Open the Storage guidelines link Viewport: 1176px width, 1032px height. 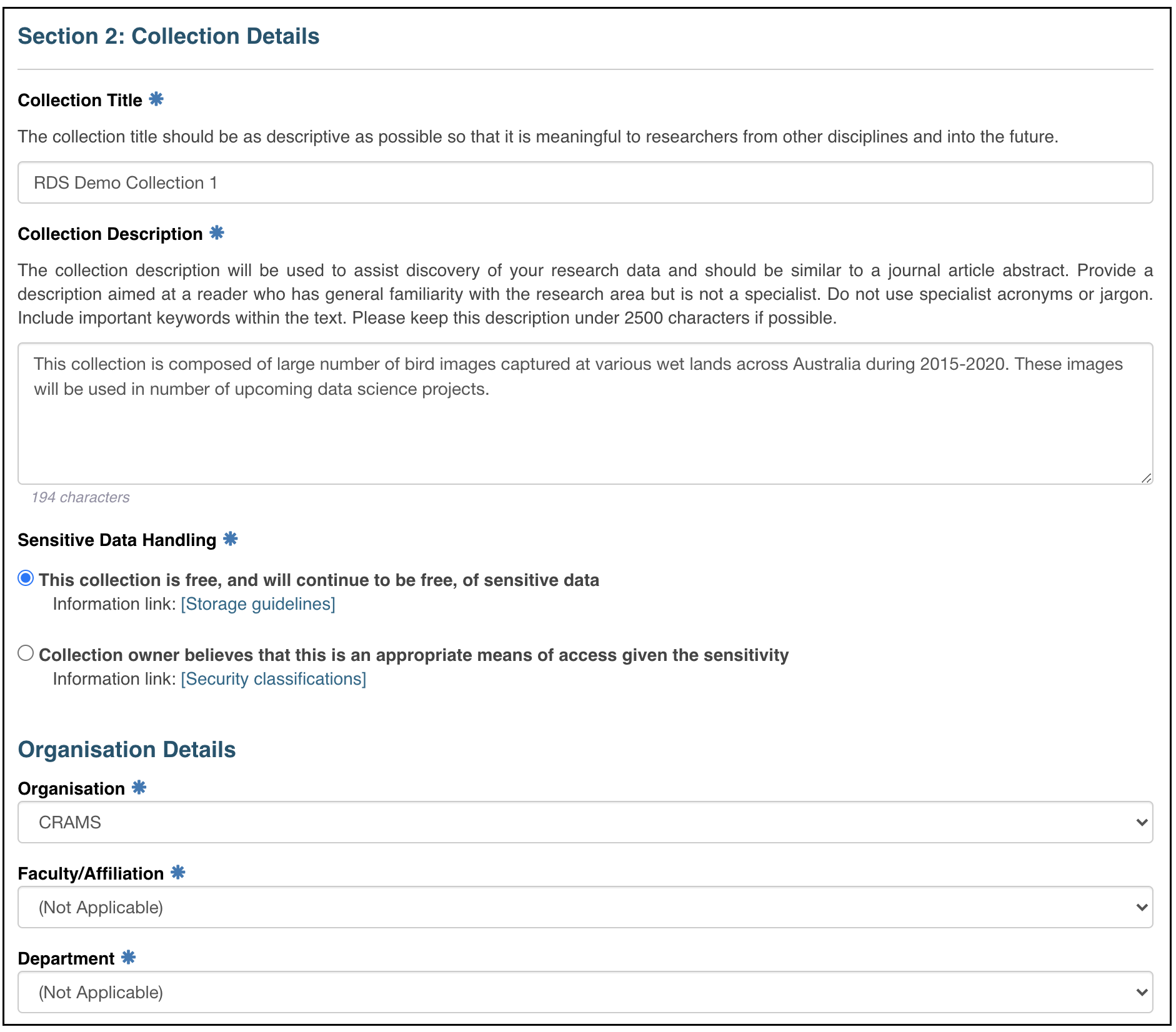[x=258, y=604]
